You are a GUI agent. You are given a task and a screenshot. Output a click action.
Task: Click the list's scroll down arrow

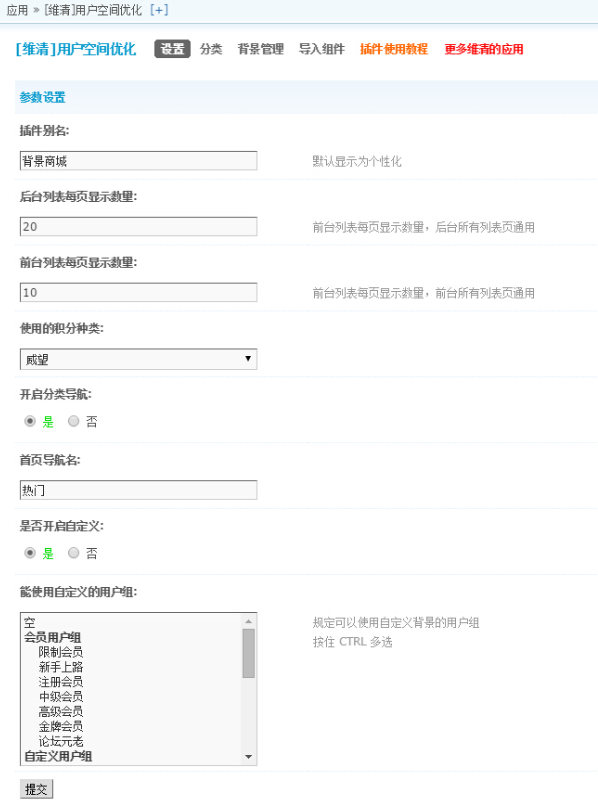coord(249,757)
